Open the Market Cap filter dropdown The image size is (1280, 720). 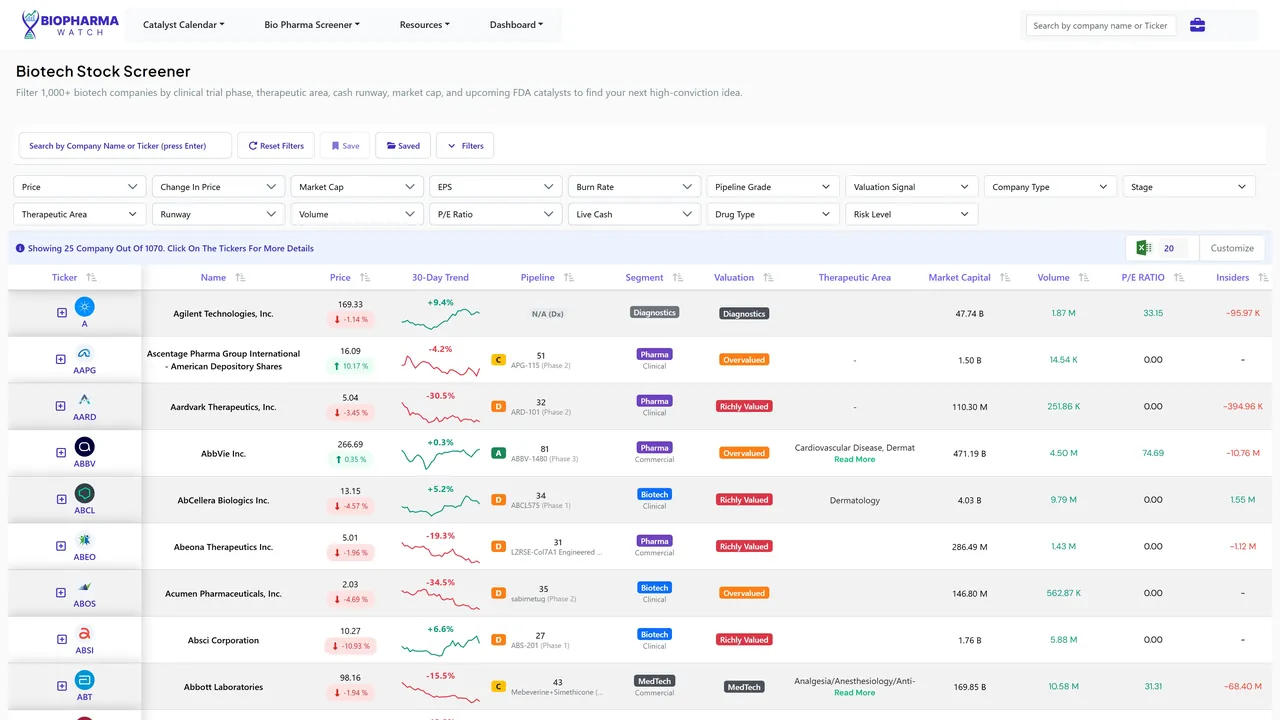coord(357,187)
